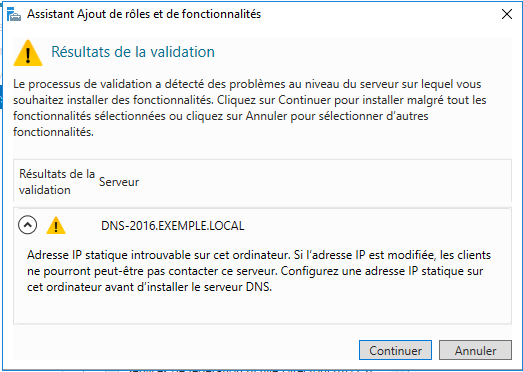Click the introductory validation process paragraph

click(249, 108)
